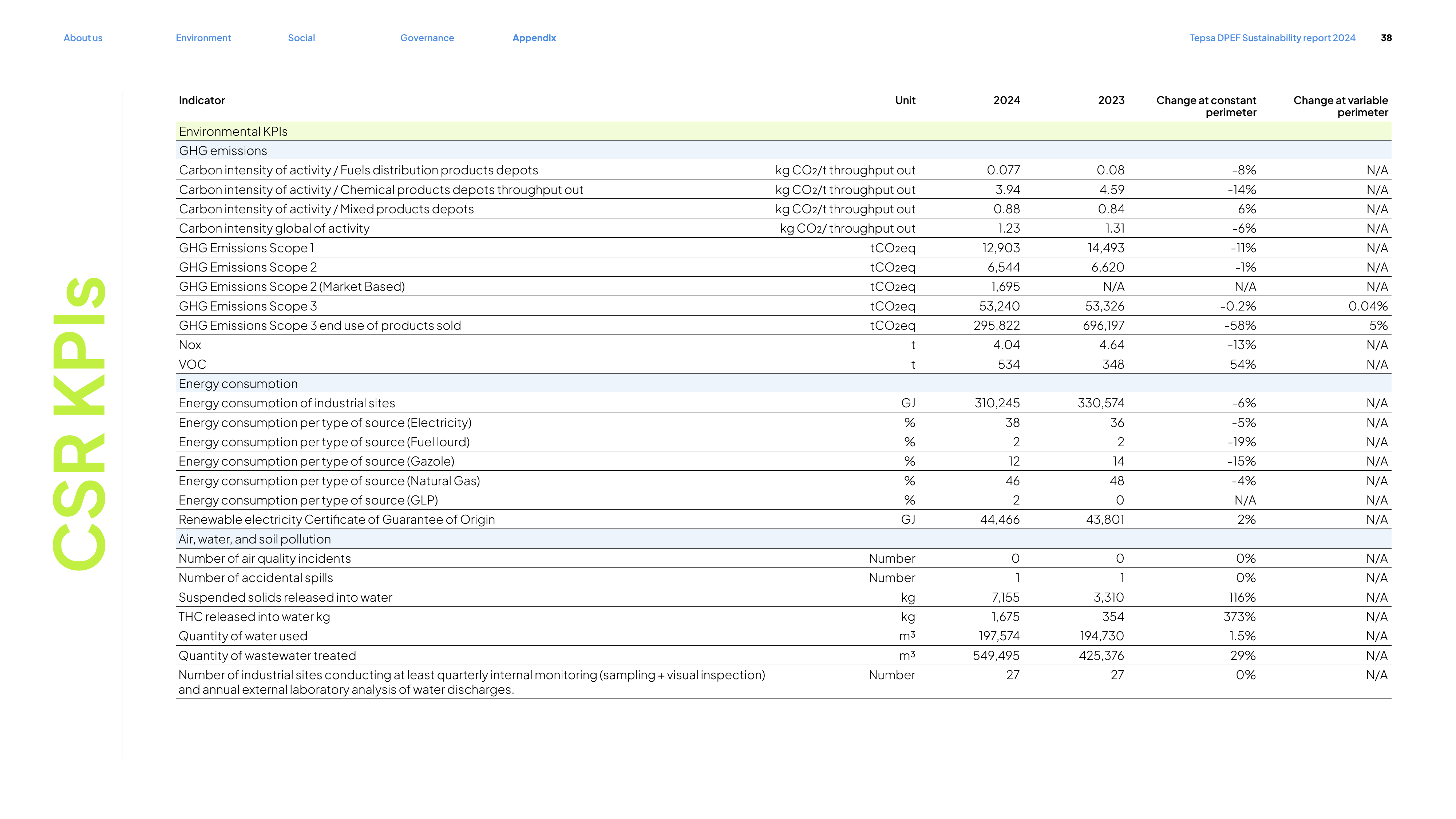Click the Unit column header

tap(905, 100)
